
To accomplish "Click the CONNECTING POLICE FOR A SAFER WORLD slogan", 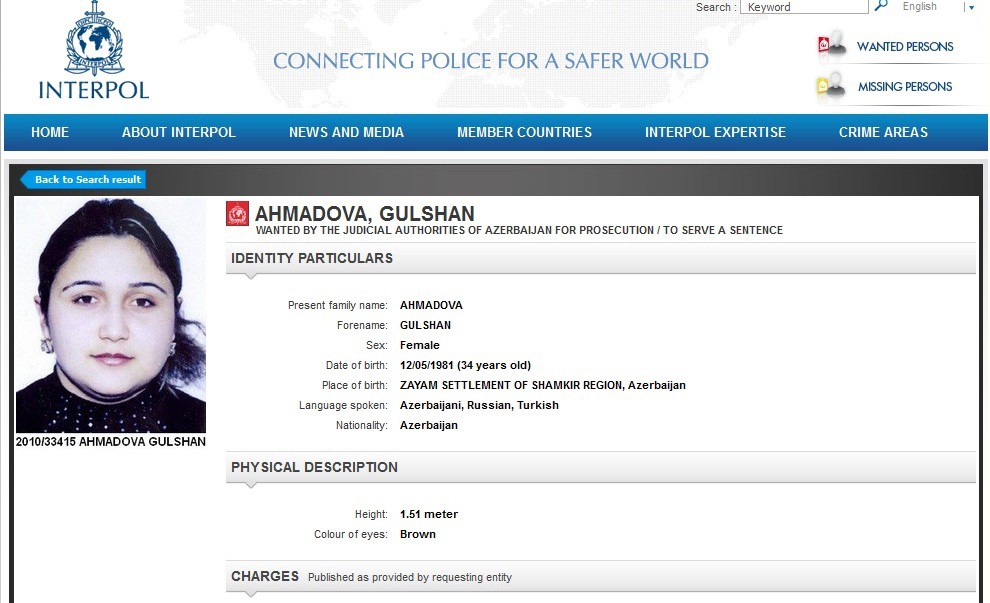I will click(x=491, y=61).
